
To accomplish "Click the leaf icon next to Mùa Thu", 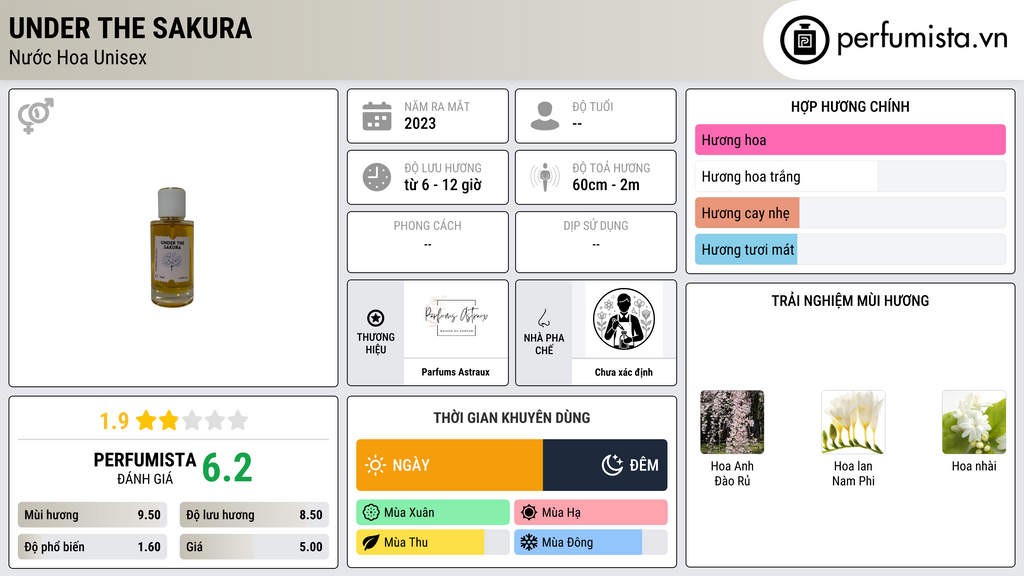I will click(371, 542).
